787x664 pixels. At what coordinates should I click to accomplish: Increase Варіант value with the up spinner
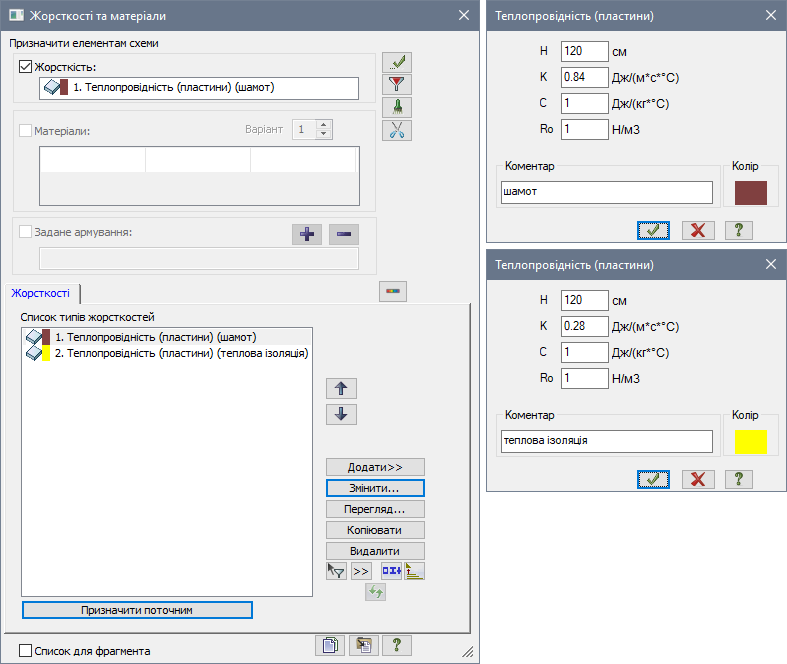coord(323,125)
